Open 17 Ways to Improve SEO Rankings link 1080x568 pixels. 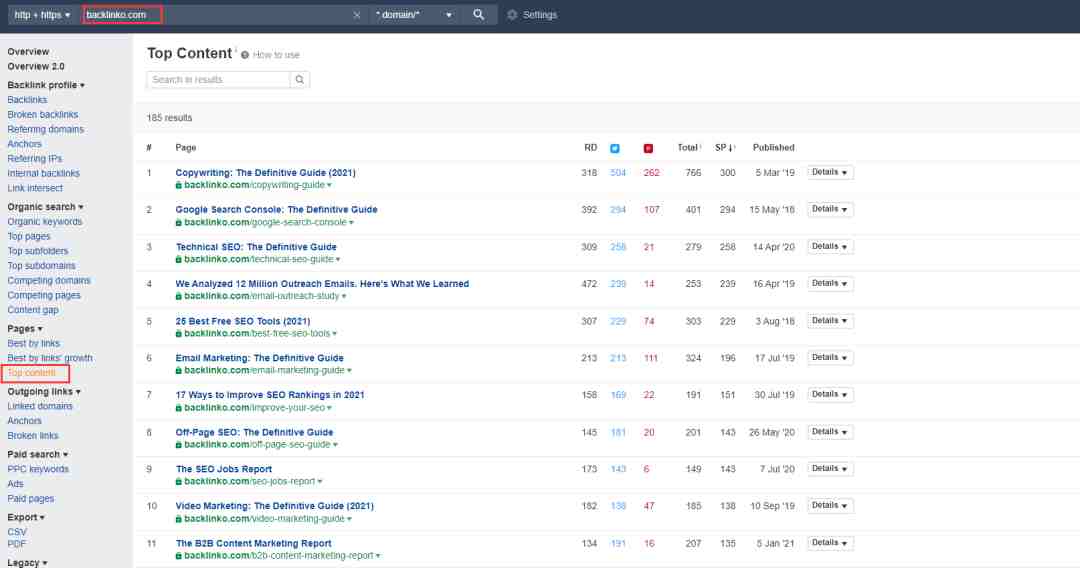tap(270, 395)
